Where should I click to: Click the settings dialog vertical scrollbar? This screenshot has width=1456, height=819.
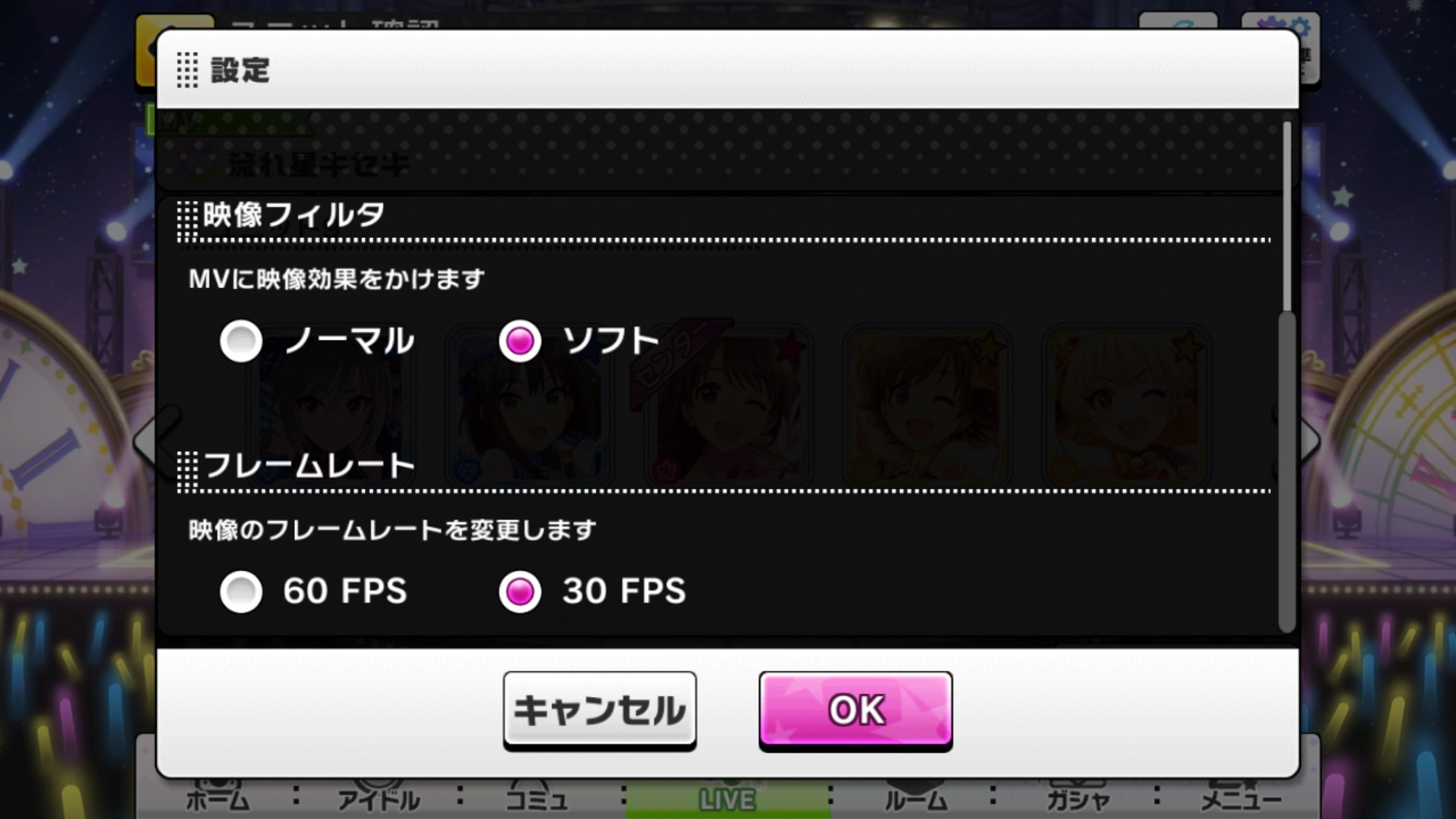point(1287,375)
